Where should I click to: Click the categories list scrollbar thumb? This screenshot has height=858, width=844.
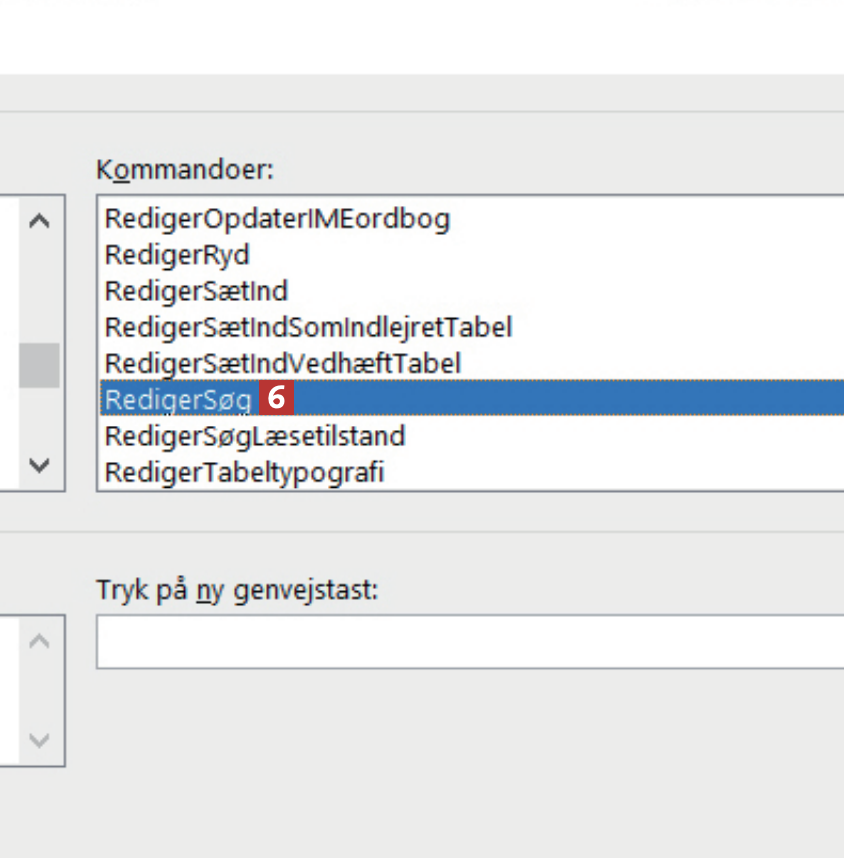[x=40, y=365]
